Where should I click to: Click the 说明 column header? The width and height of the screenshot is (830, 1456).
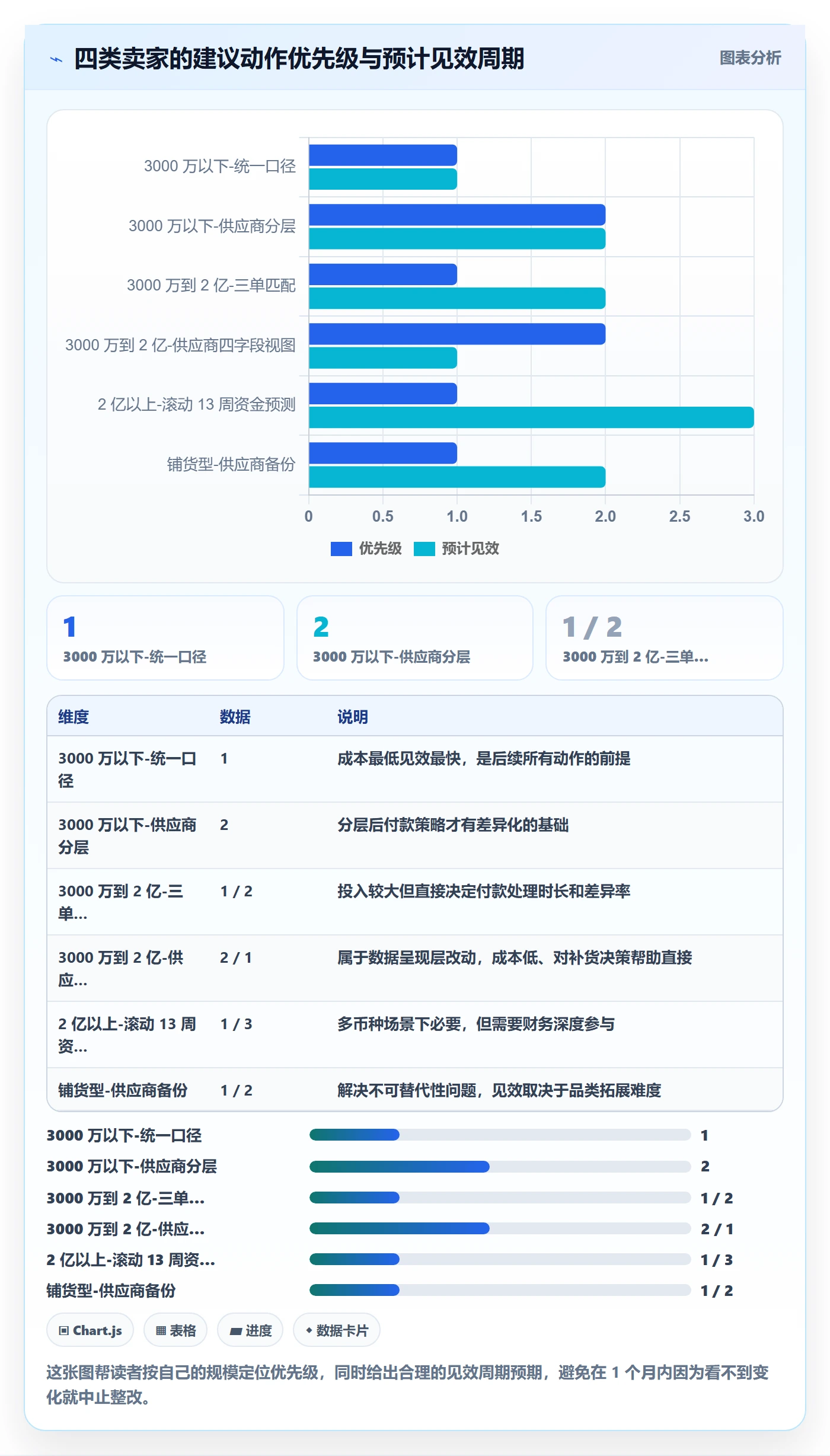pos(353,717)
